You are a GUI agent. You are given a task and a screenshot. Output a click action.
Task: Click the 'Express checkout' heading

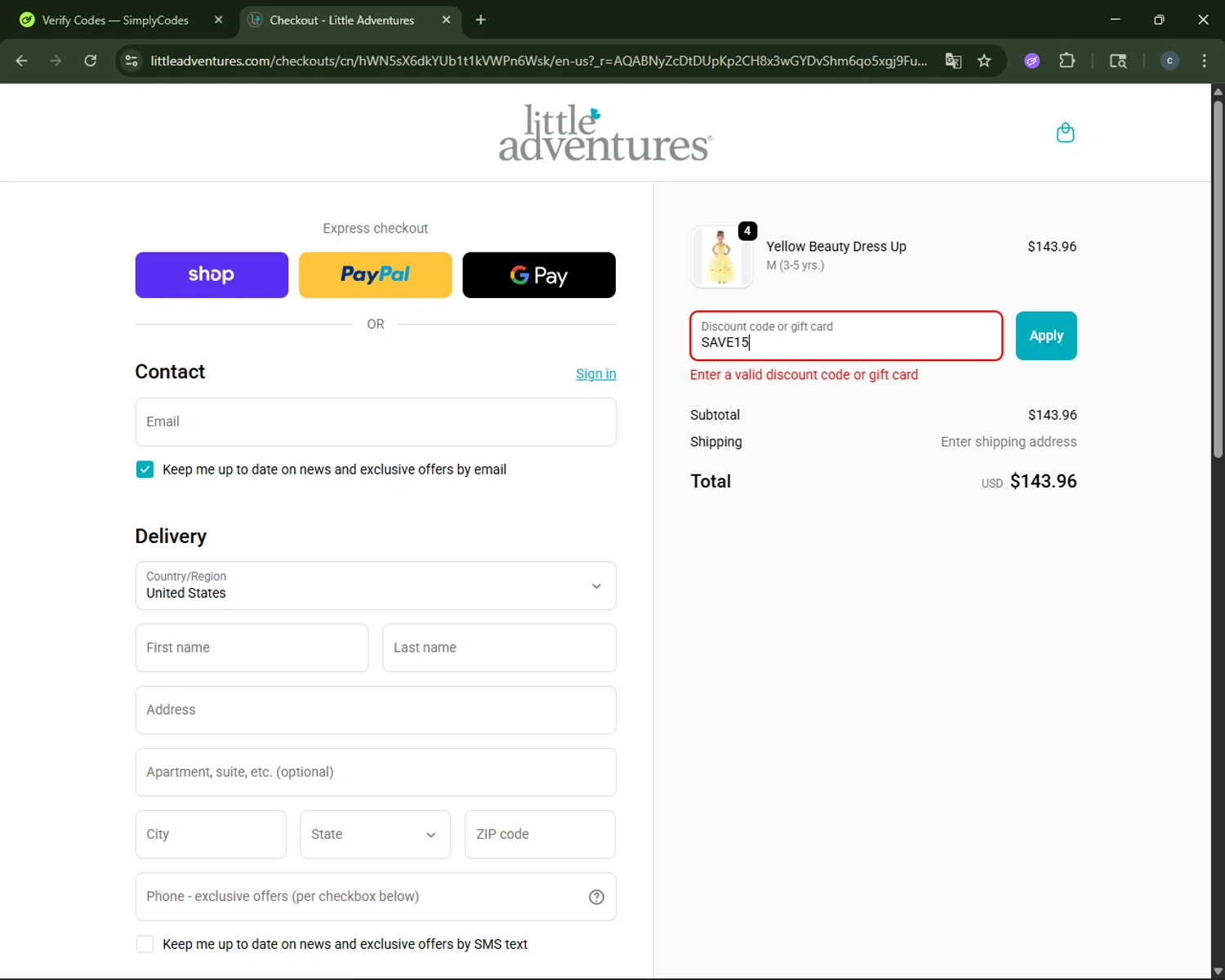click(375, 229)
